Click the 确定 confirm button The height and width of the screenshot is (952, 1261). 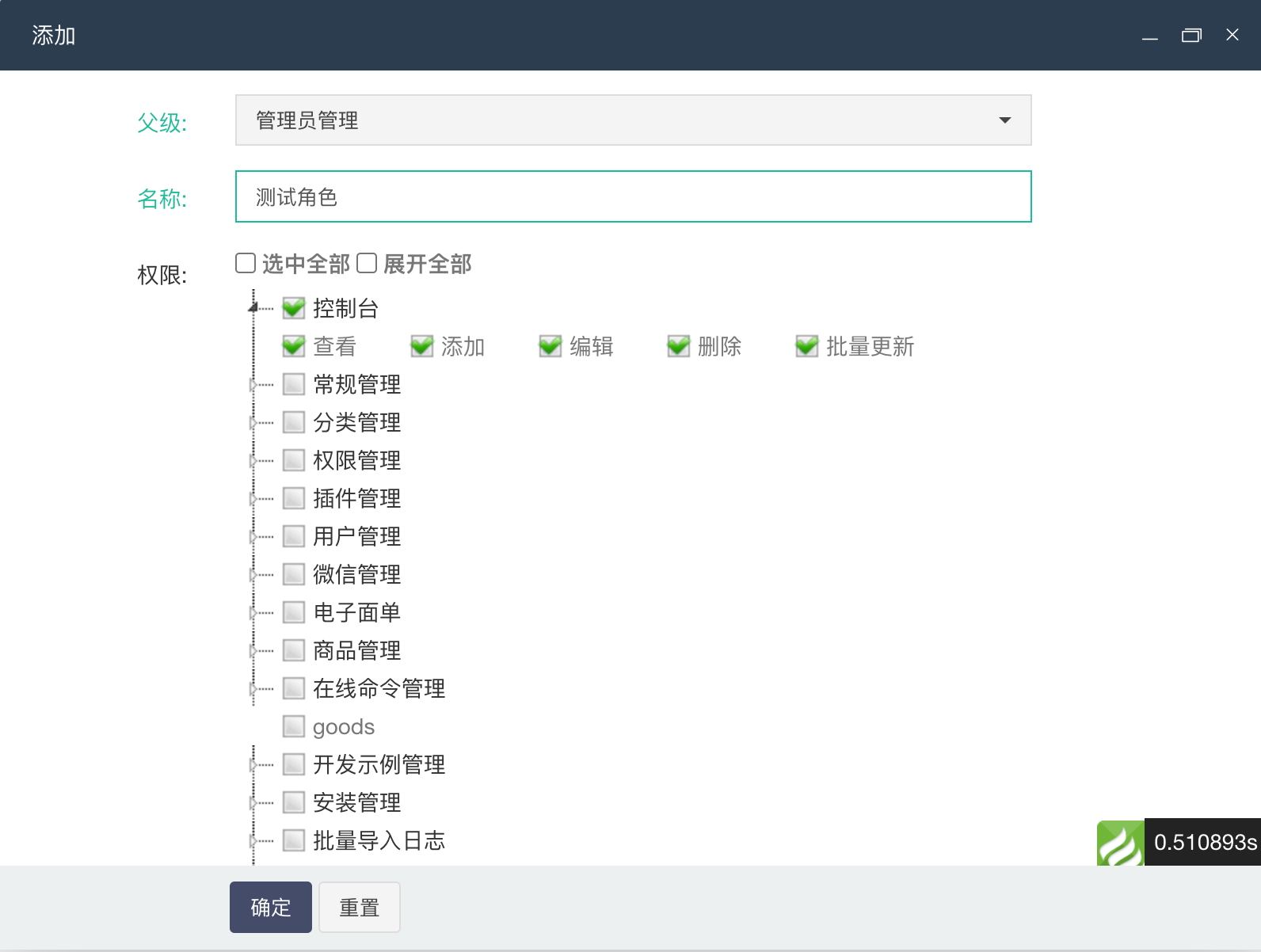(271, 907)
